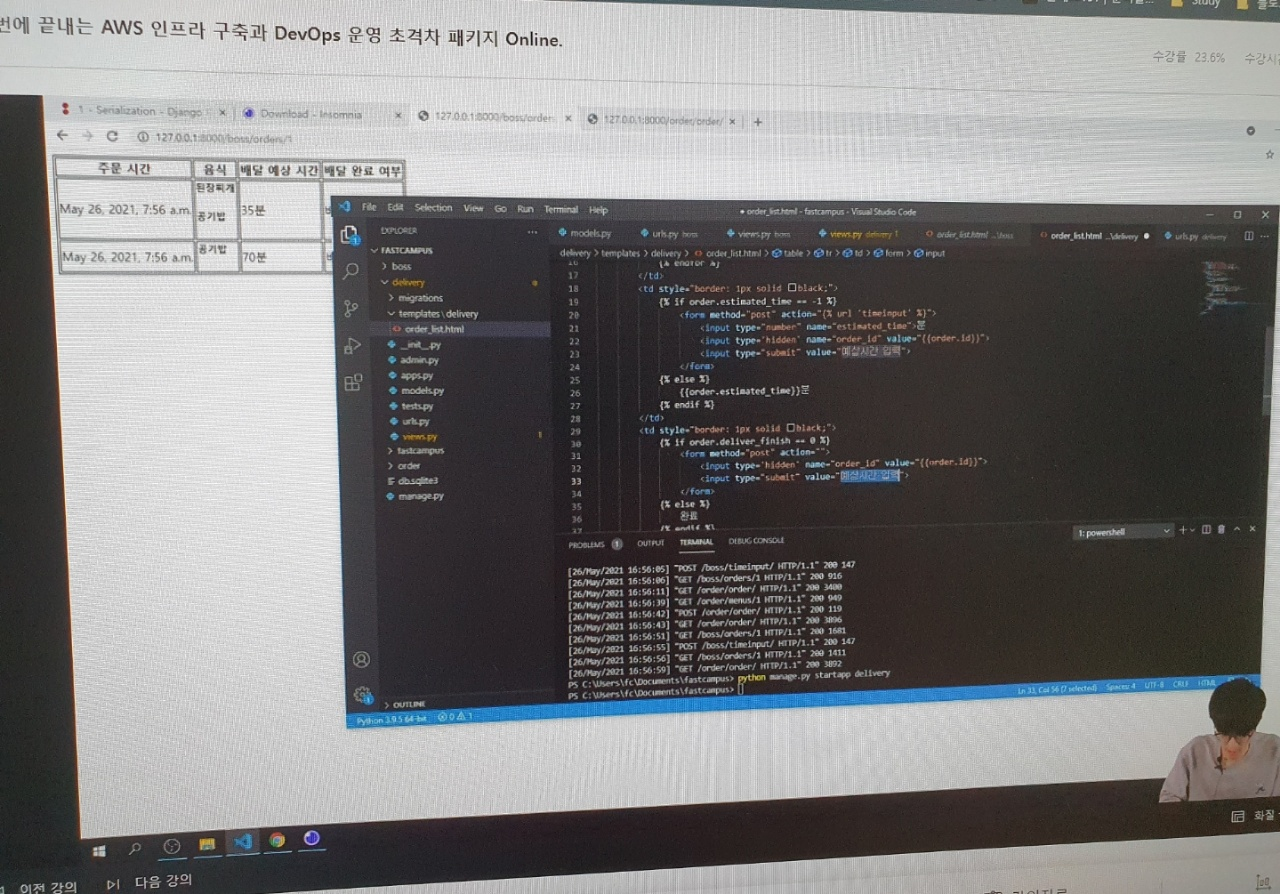Open the terminal shell selector 1: powershell

pyautogui.click(x=1122, y=532)
